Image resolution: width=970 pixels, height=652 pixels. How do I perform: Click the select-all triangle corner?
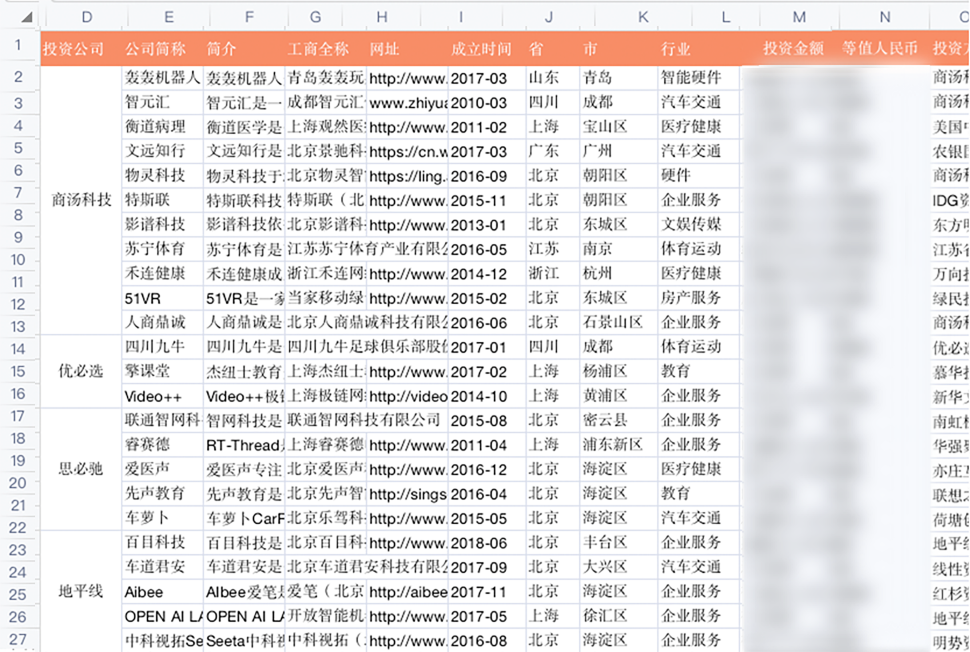[27, 17]
